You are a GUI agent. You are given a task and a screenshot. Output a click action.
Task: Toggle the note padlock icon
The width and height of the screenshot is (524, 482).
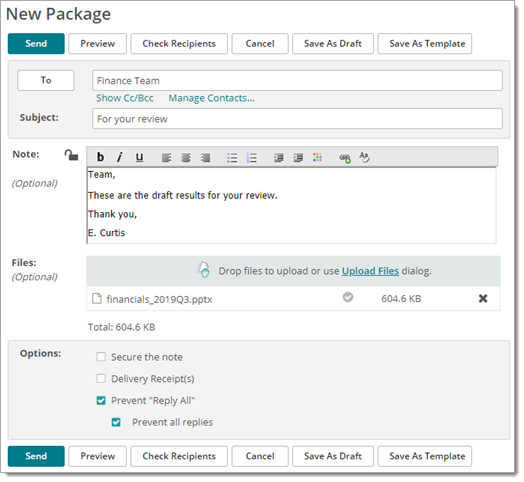click(x=71, y=155)
